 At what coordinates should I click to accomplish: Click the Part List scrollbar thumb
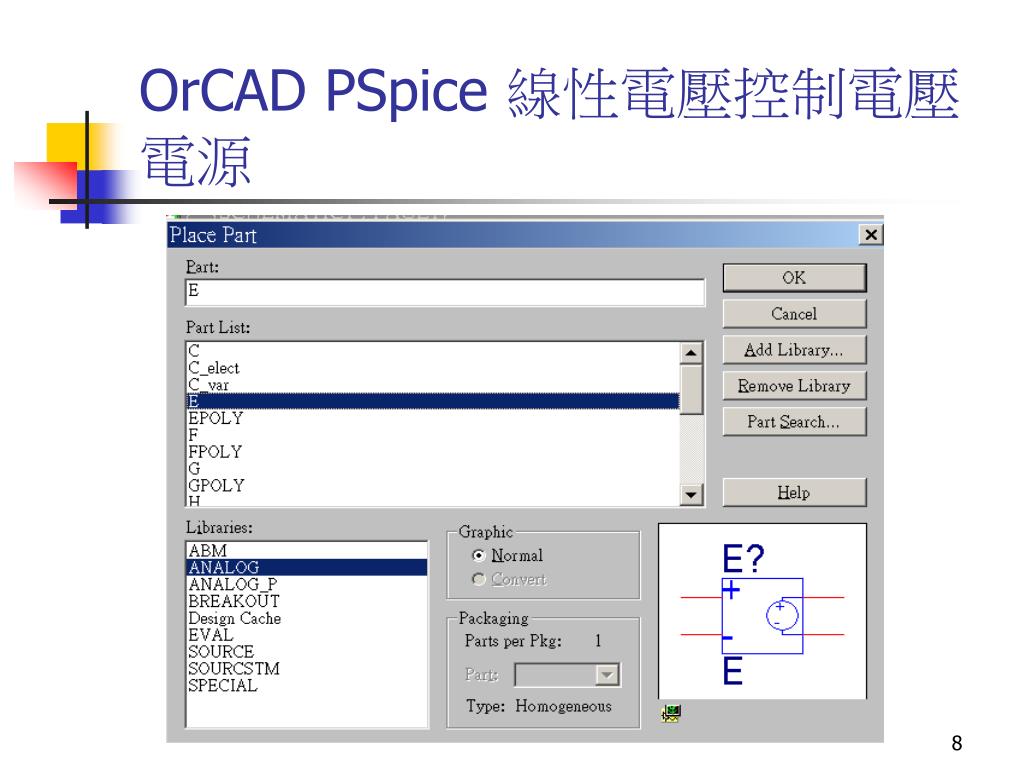pos(691,389)
